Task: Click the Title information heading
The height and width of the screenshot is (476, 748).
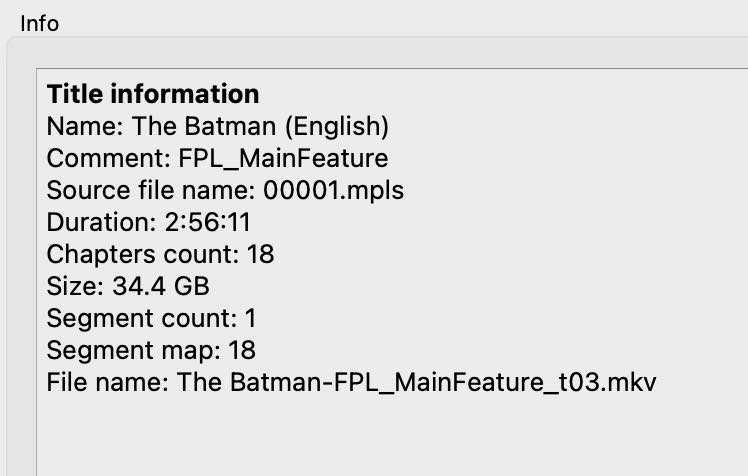Action: coord(153,94)
